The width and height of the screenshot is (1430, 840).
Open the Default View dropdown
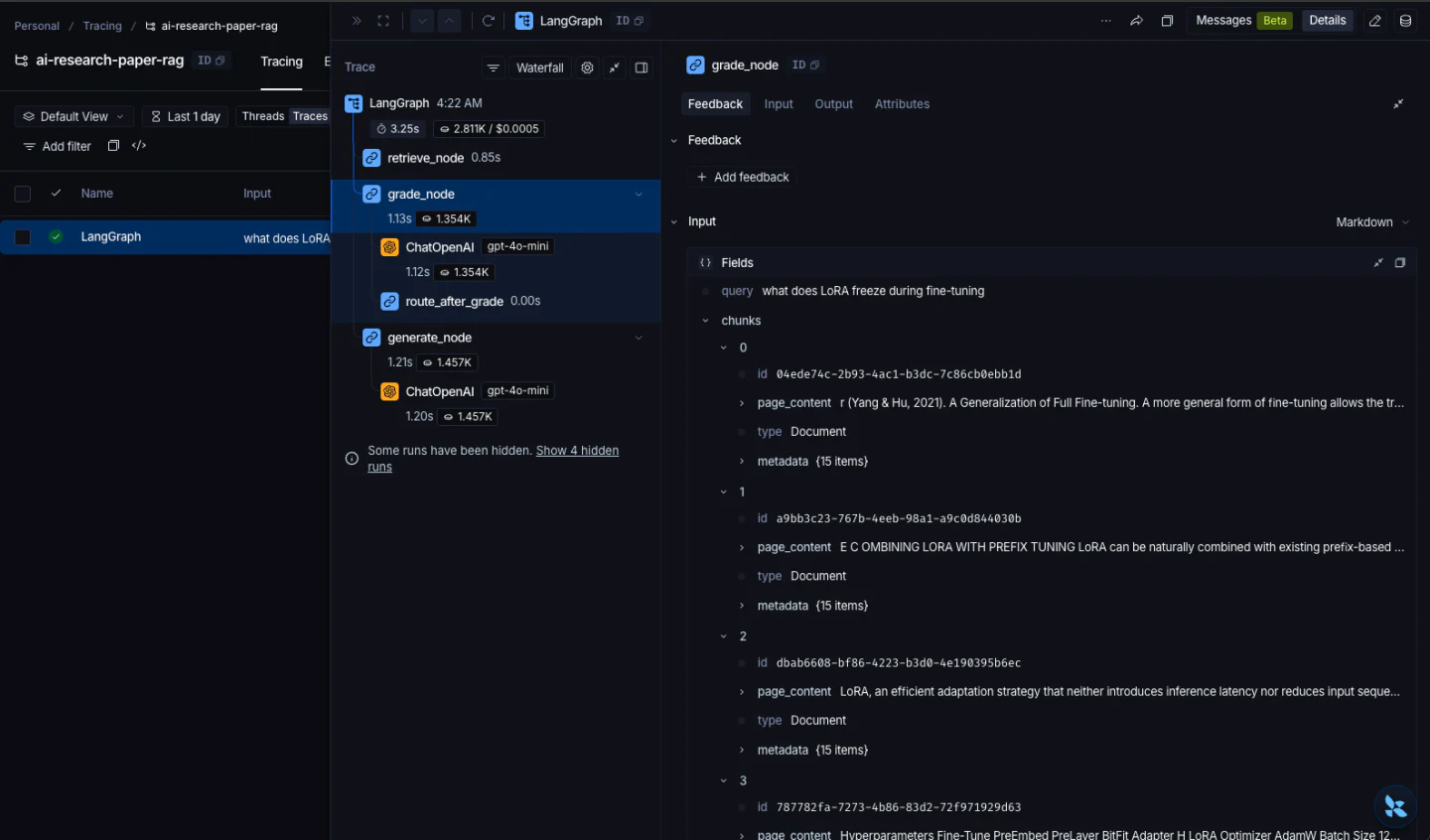point(73,117)
